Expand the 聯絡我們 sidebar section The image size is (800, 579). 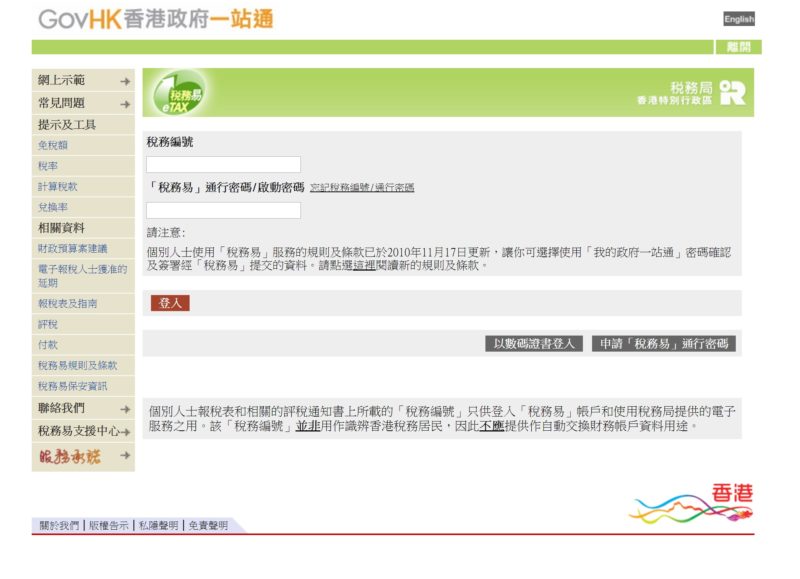84,408
